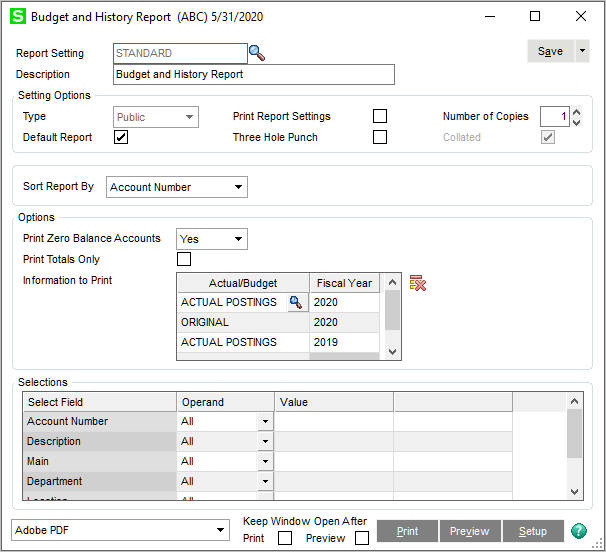The image size is (606, 552).
Task: Check the Print Totals Only box
Action: coord(184,260)
